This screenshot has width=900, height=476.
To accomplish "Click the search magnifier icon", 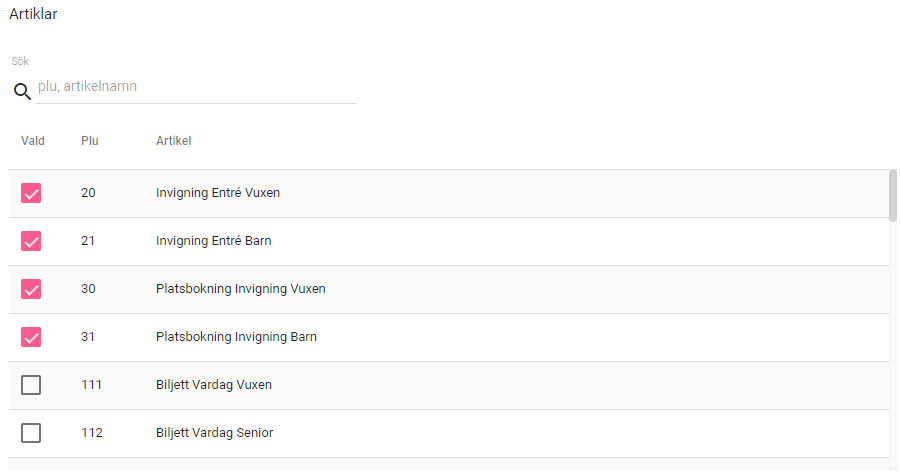I will point(22,92).
